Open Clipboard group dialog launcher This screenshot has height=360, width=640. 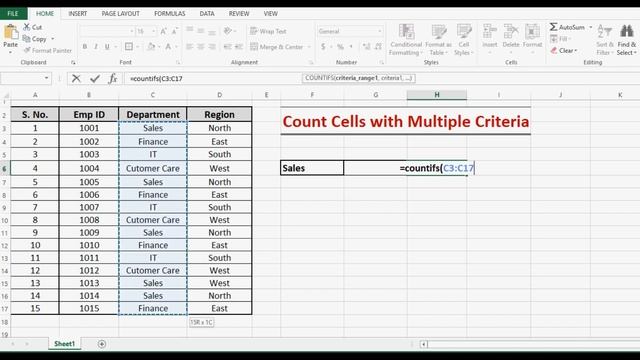pos(73,62)
